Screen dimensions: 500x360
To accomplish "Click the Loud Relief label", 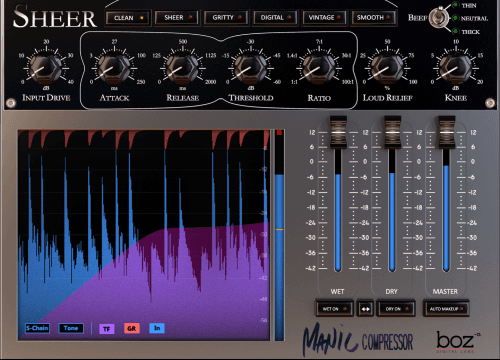I will 388,98.
